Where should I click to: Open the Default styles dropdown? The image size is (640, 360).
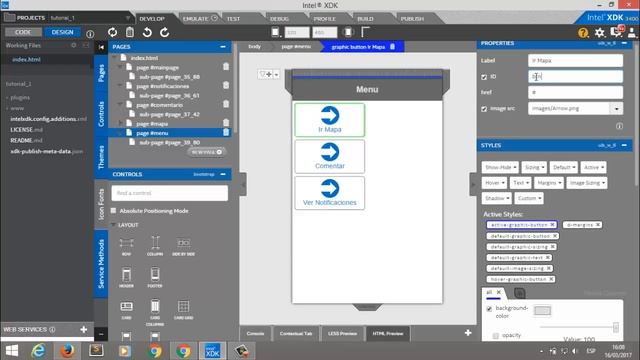564,167
